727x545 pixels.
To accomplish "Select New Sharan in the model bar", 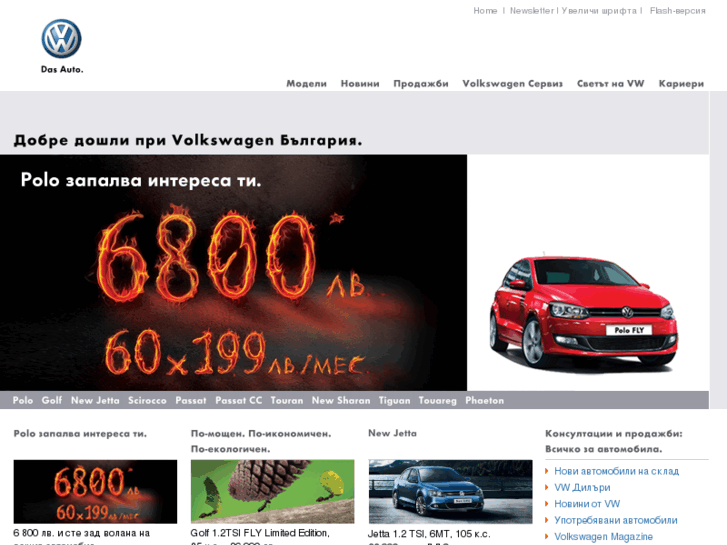I will tap(341, 400).
